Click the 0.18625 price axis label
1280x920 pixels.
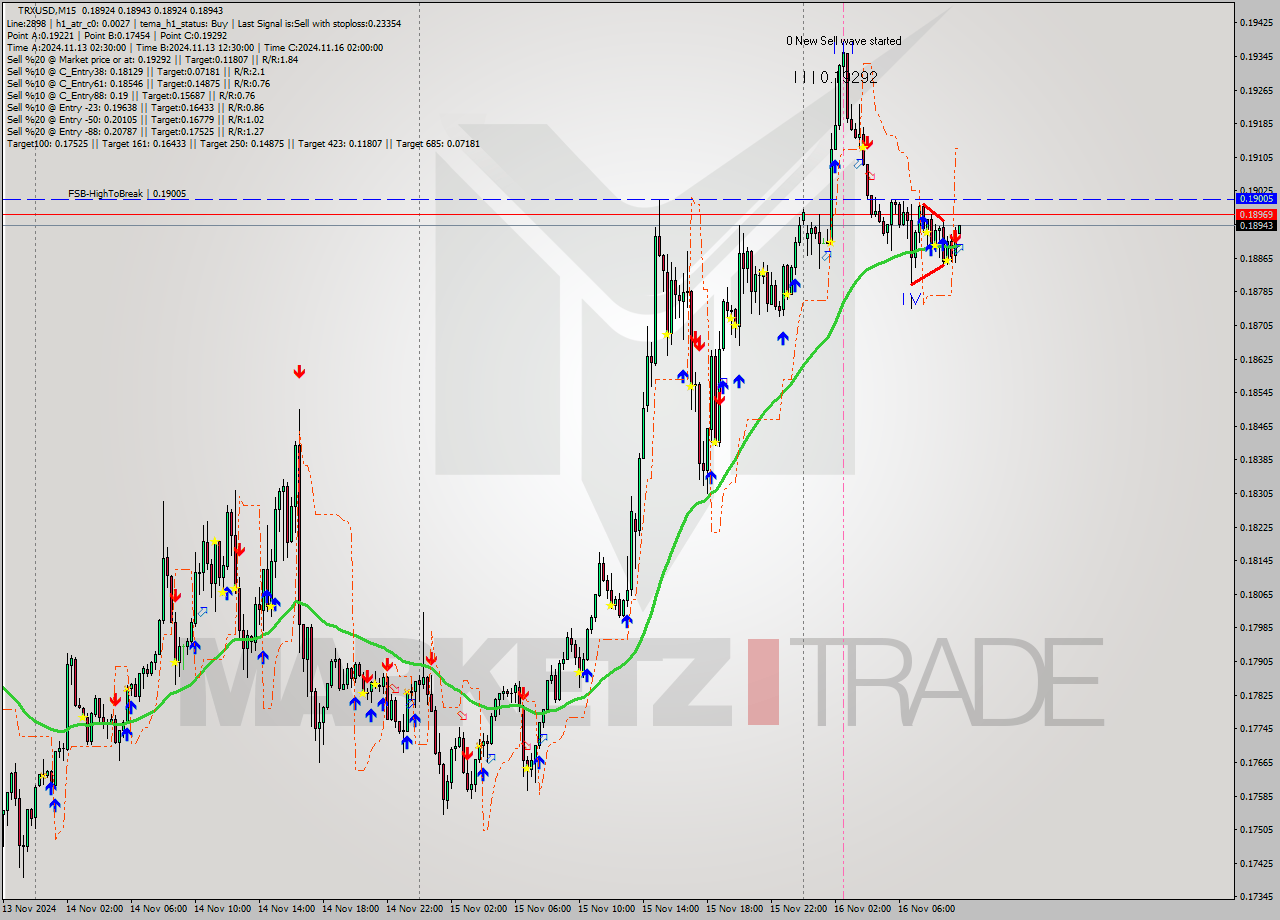[x=1256, y=359]
